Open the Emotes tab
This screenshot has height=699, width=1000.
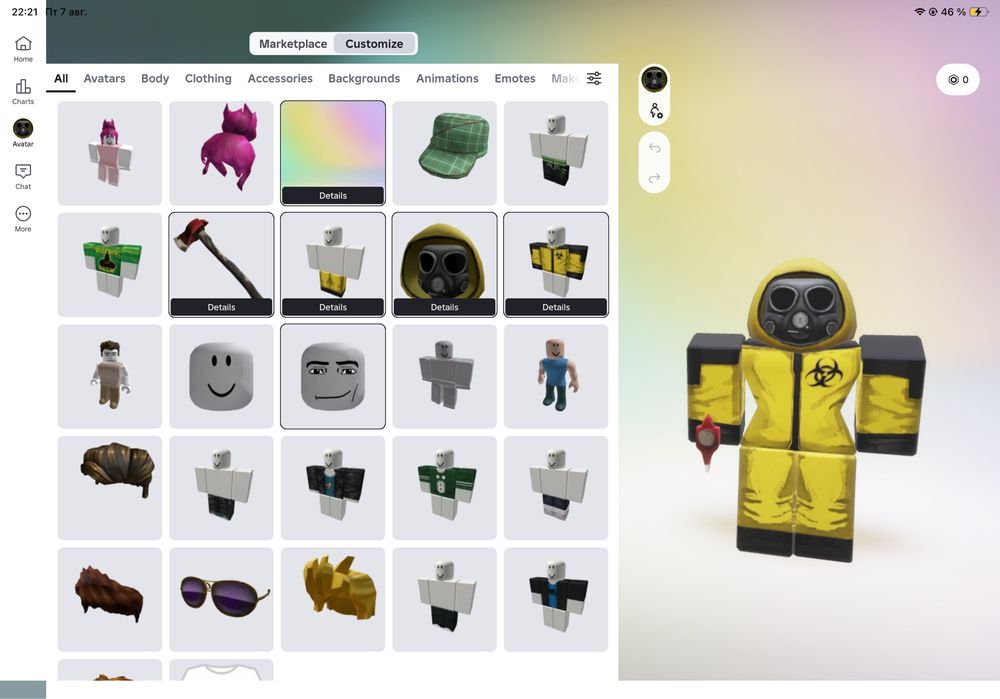pos(515,78)
